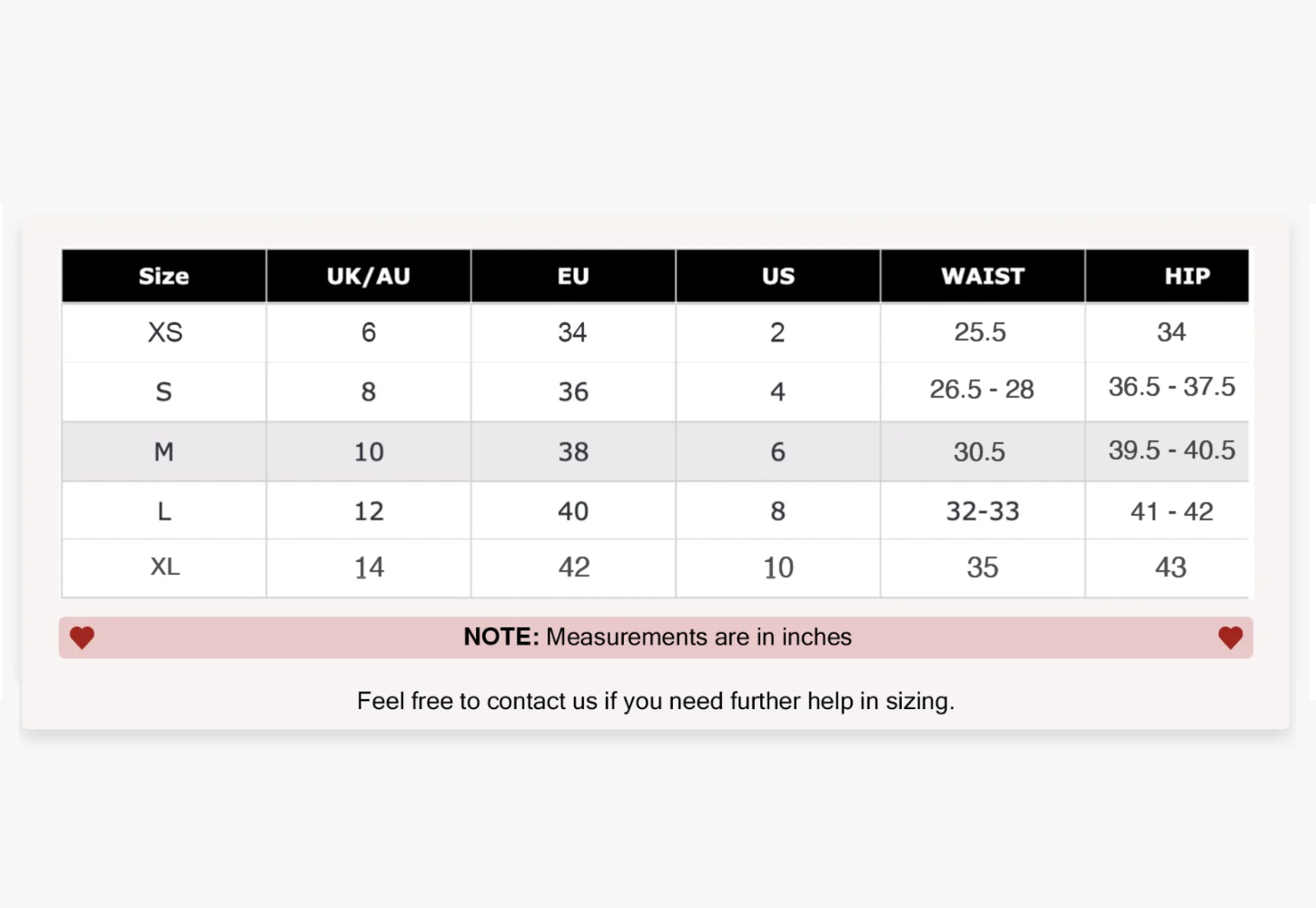Select the HIP column header
Viewport: 1316px width, 908px height.
tap(1187, 276)
